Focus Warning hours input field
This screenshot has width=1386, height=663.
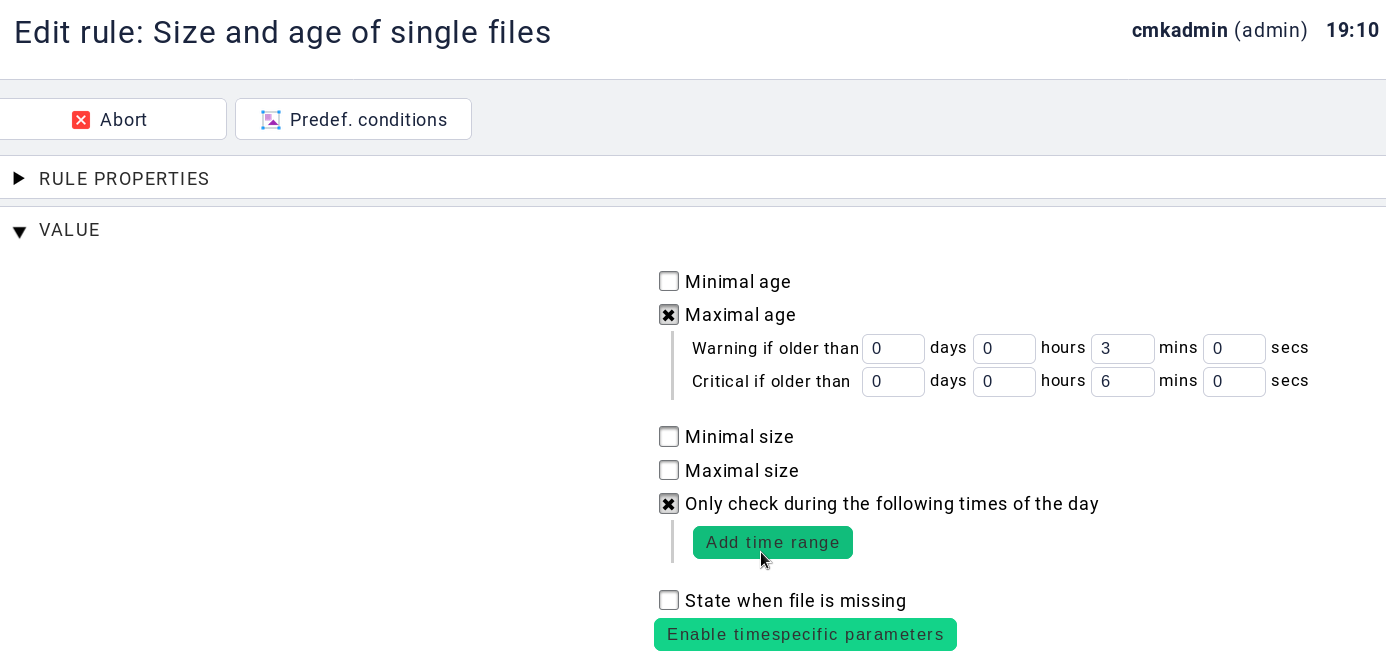(1004, 348)
